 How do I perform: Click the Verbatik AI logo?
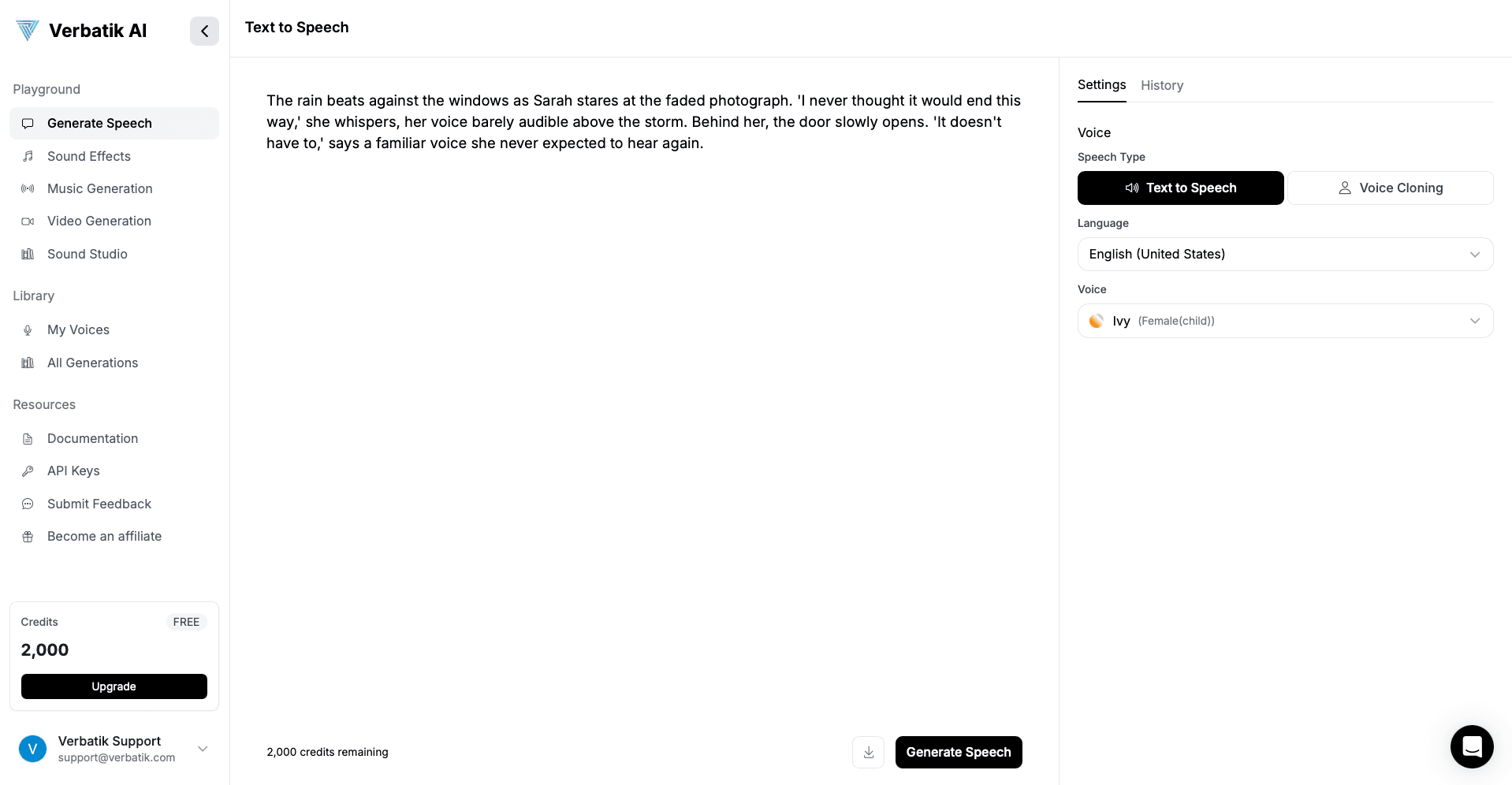(82, 31)
